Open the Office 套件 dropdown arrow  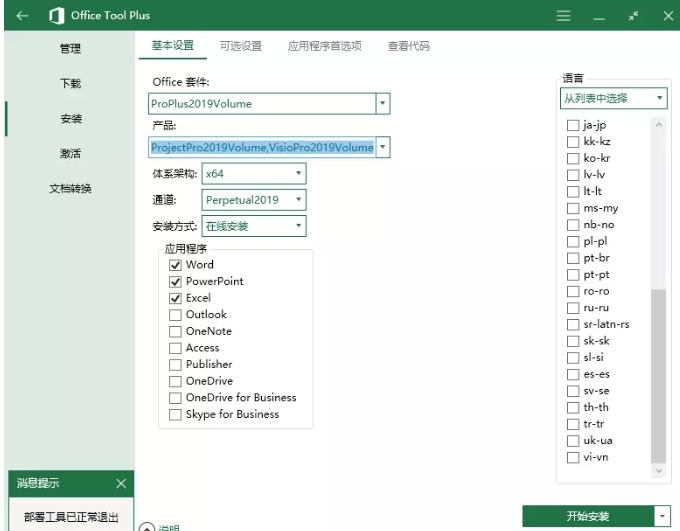click(382, 103)
